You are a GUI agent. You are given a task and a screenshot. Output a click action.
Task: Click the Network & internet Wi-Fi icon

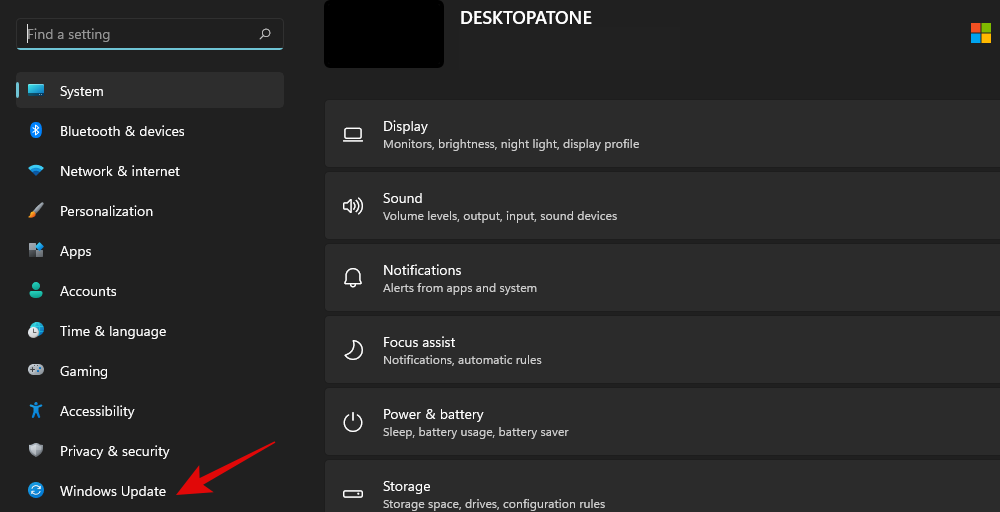(36, 171)
